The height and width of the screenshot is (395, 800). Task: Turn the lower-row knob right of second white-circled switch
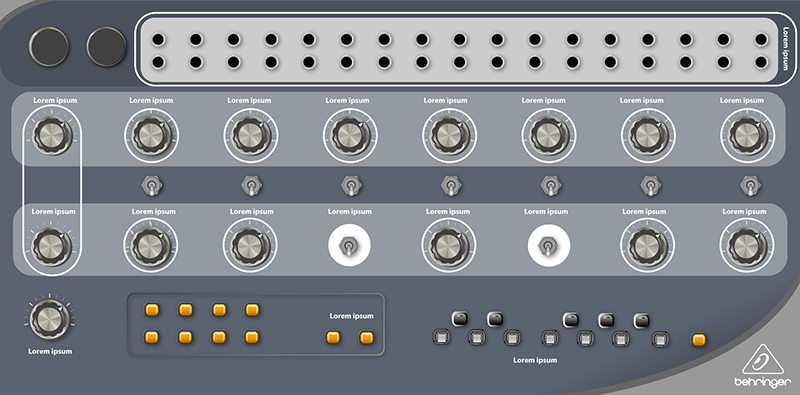click(x=647, y=246)
